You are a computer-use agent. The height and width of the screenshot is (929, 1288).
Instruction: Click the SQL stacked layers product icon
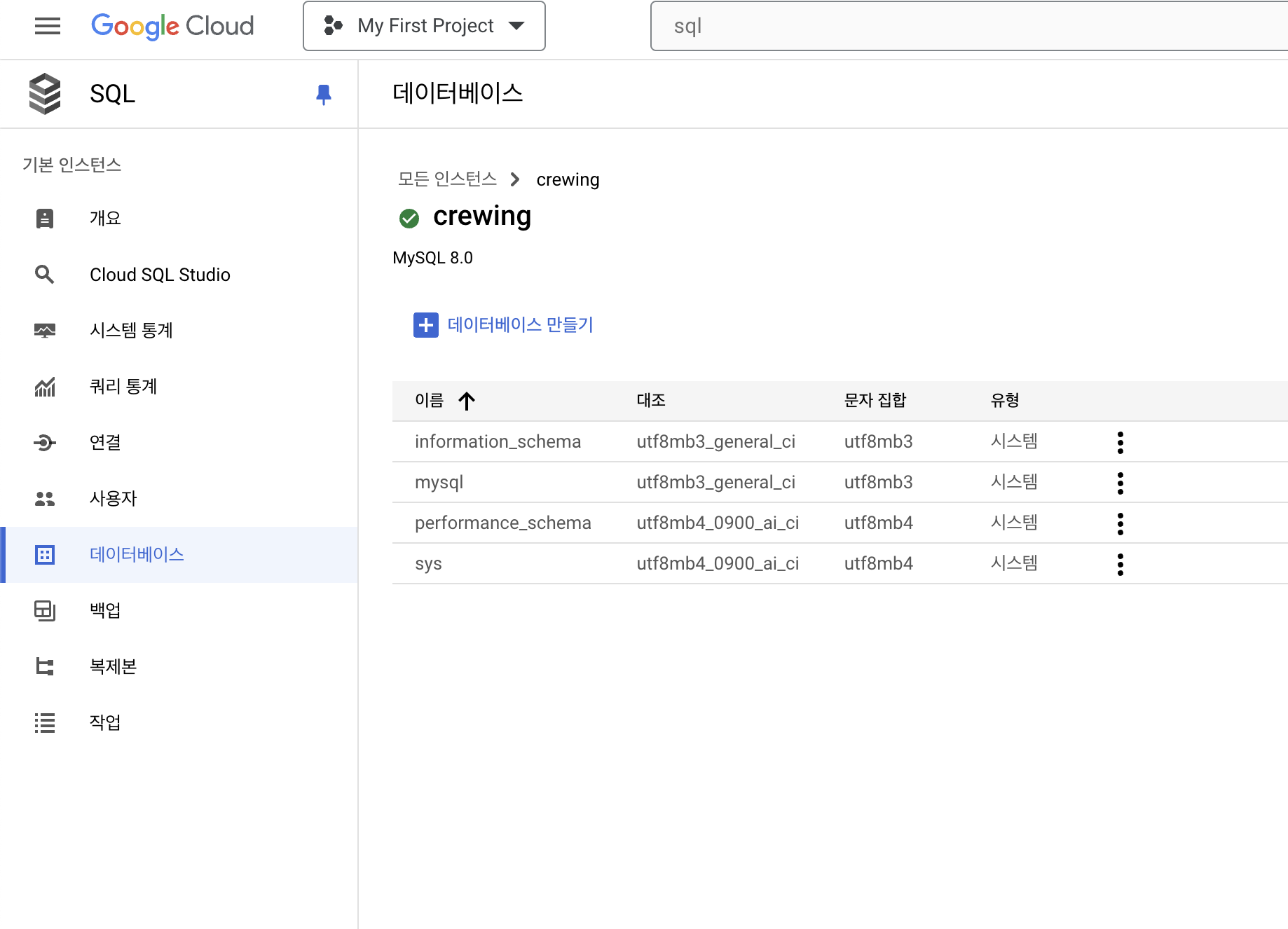pos(45,94)
